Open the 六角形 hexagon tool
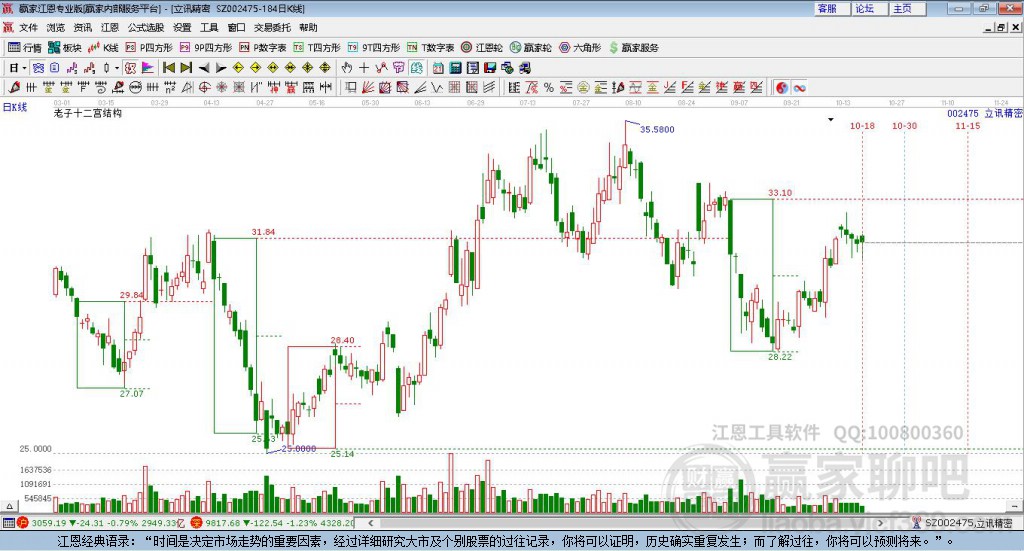This screenshot has height=551, width=1024. (580, 48)
